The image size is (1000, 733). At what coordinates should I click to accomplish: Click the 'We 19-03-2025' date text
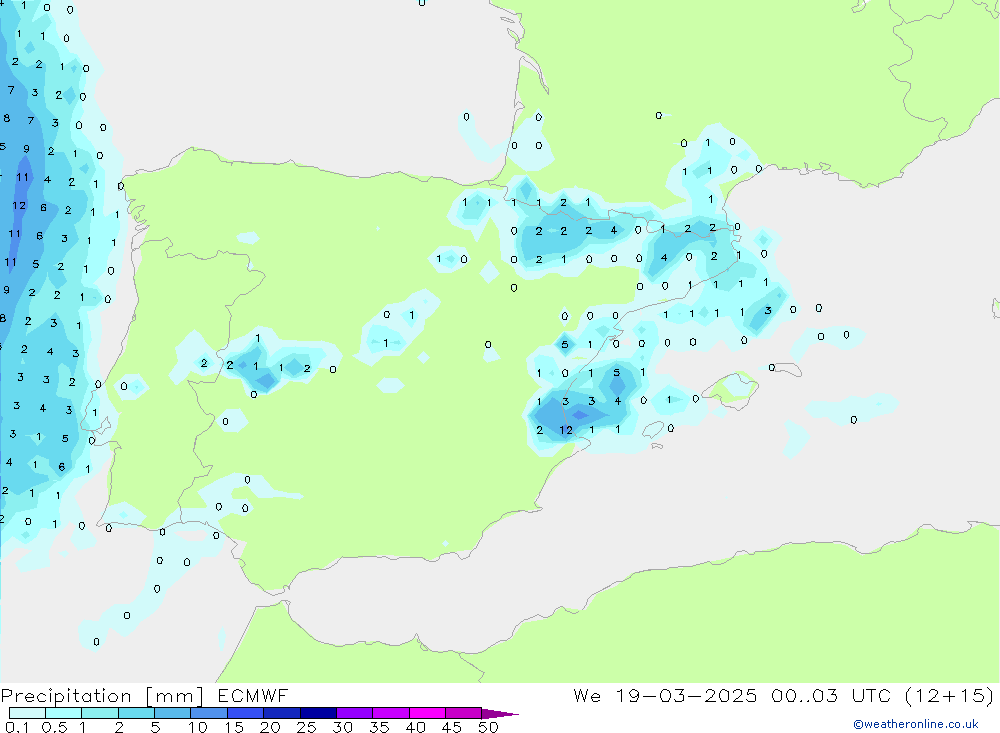point(665,695)
